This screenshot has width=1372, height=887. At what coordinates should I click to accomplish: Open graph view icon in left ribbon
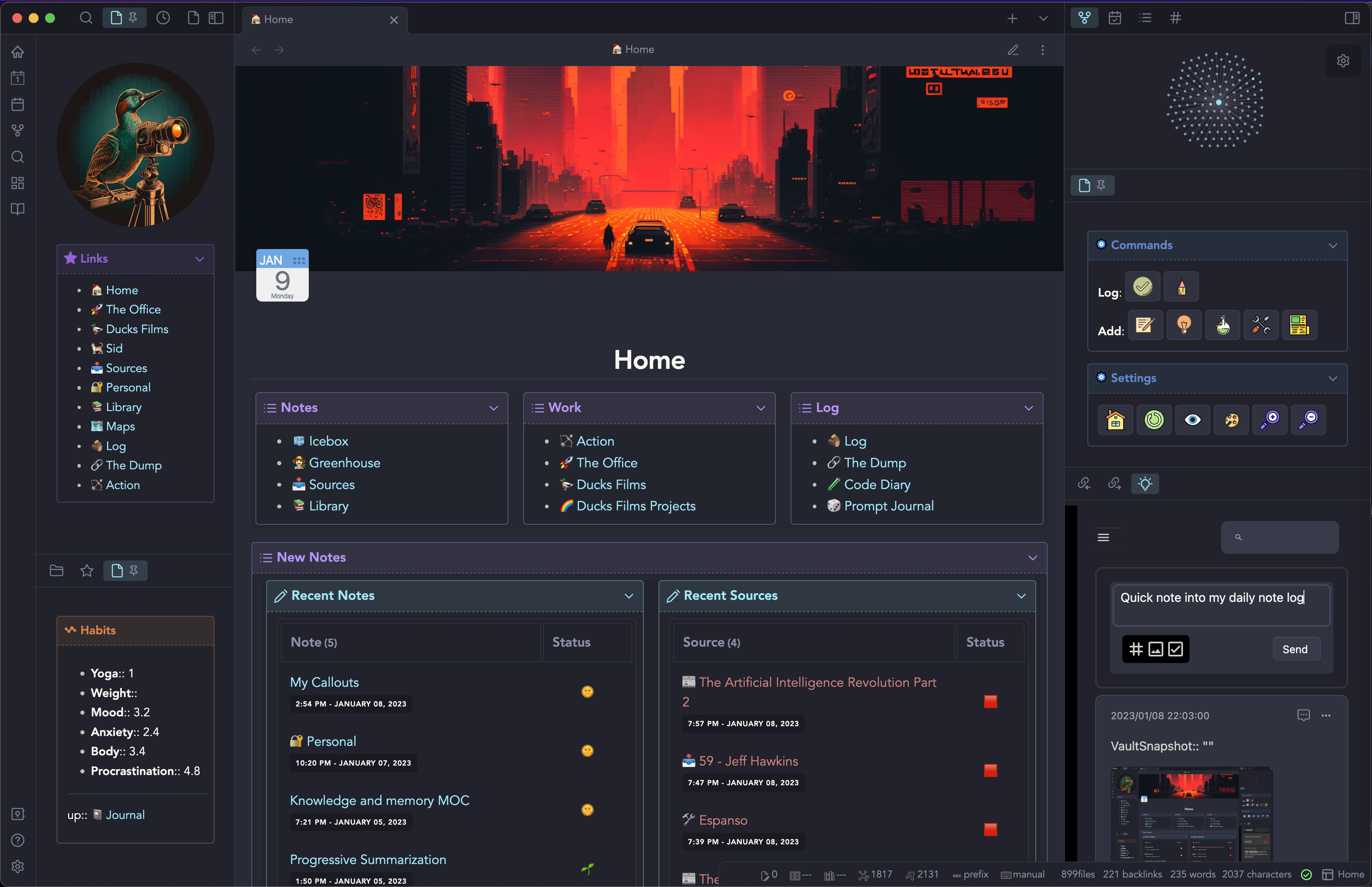coord(18,131)
